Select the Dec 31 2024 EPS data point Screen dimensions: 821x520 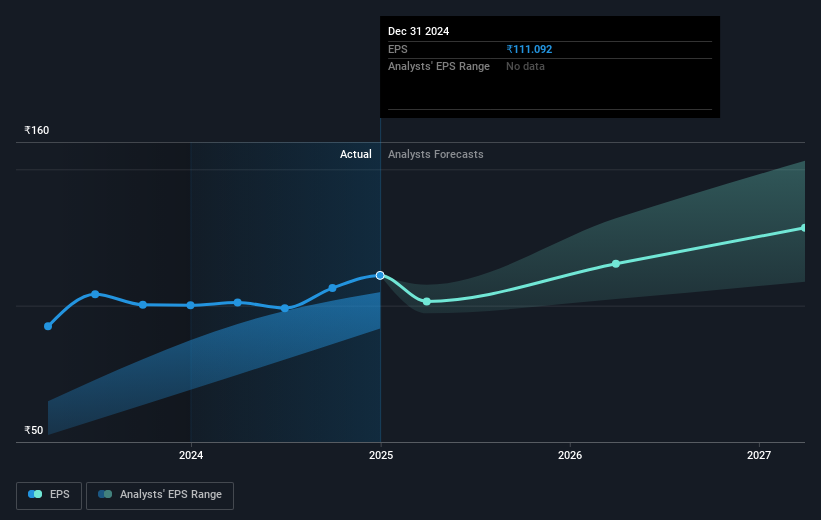click(380, 275)
